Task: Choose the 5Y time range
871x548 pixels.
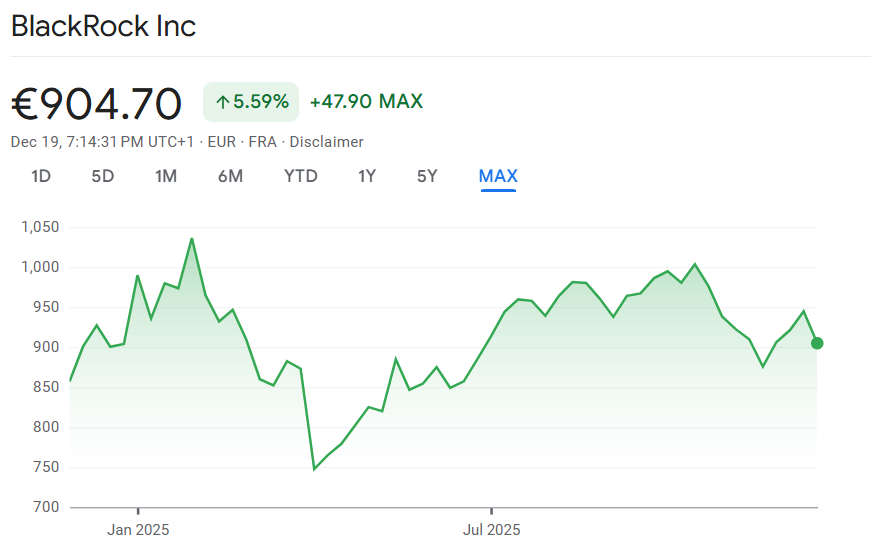Action: (x=427, y=177)
